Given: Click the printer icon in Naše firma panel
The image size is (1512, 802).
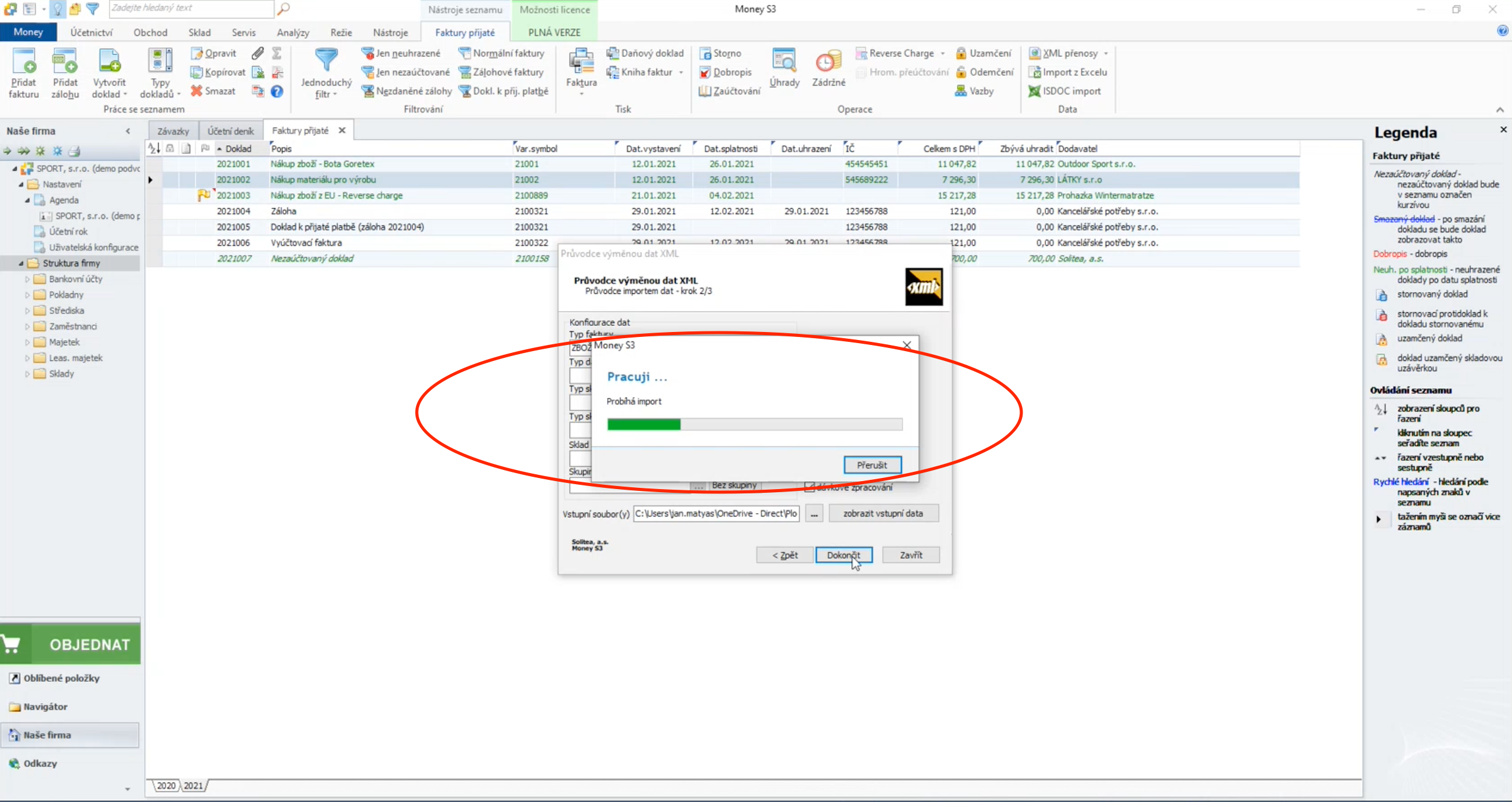Looking at the screenshot, I should [74, 151].
